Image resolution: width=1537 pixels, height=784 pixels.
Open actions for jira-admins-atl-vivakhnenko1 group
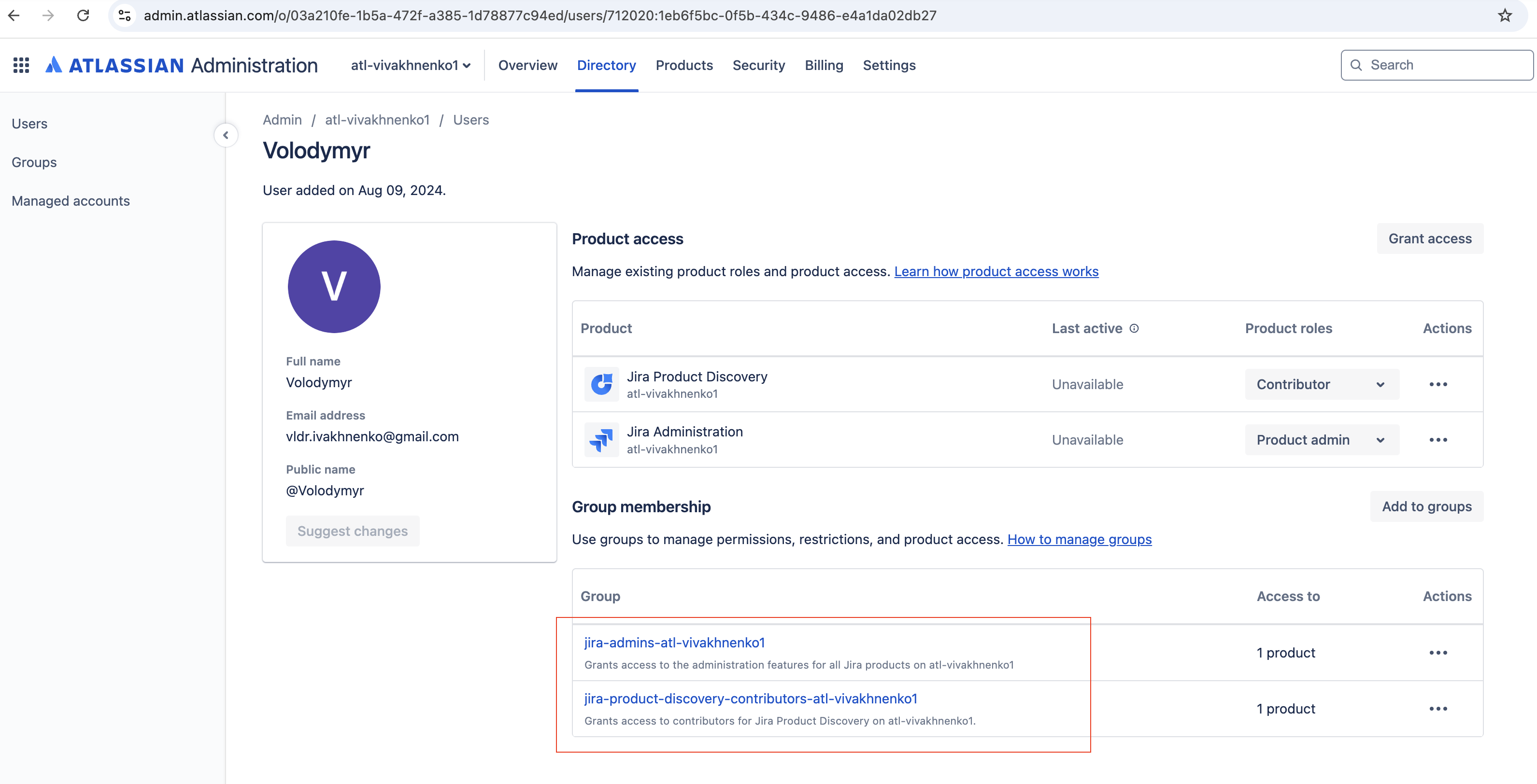[1438, 653]
